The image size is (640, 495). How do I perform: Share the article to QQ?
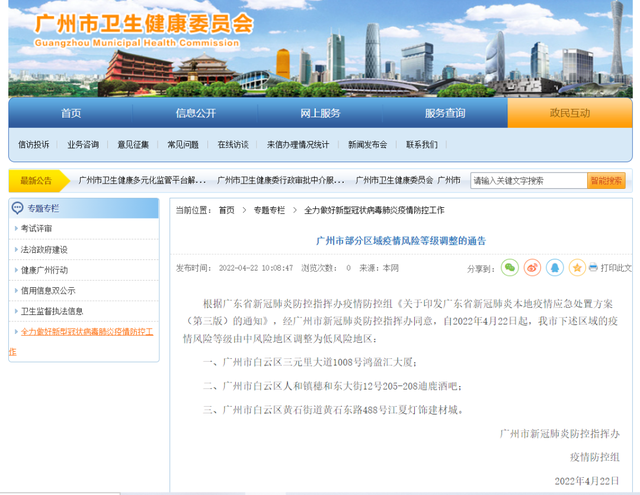click(x=554, y=268)
